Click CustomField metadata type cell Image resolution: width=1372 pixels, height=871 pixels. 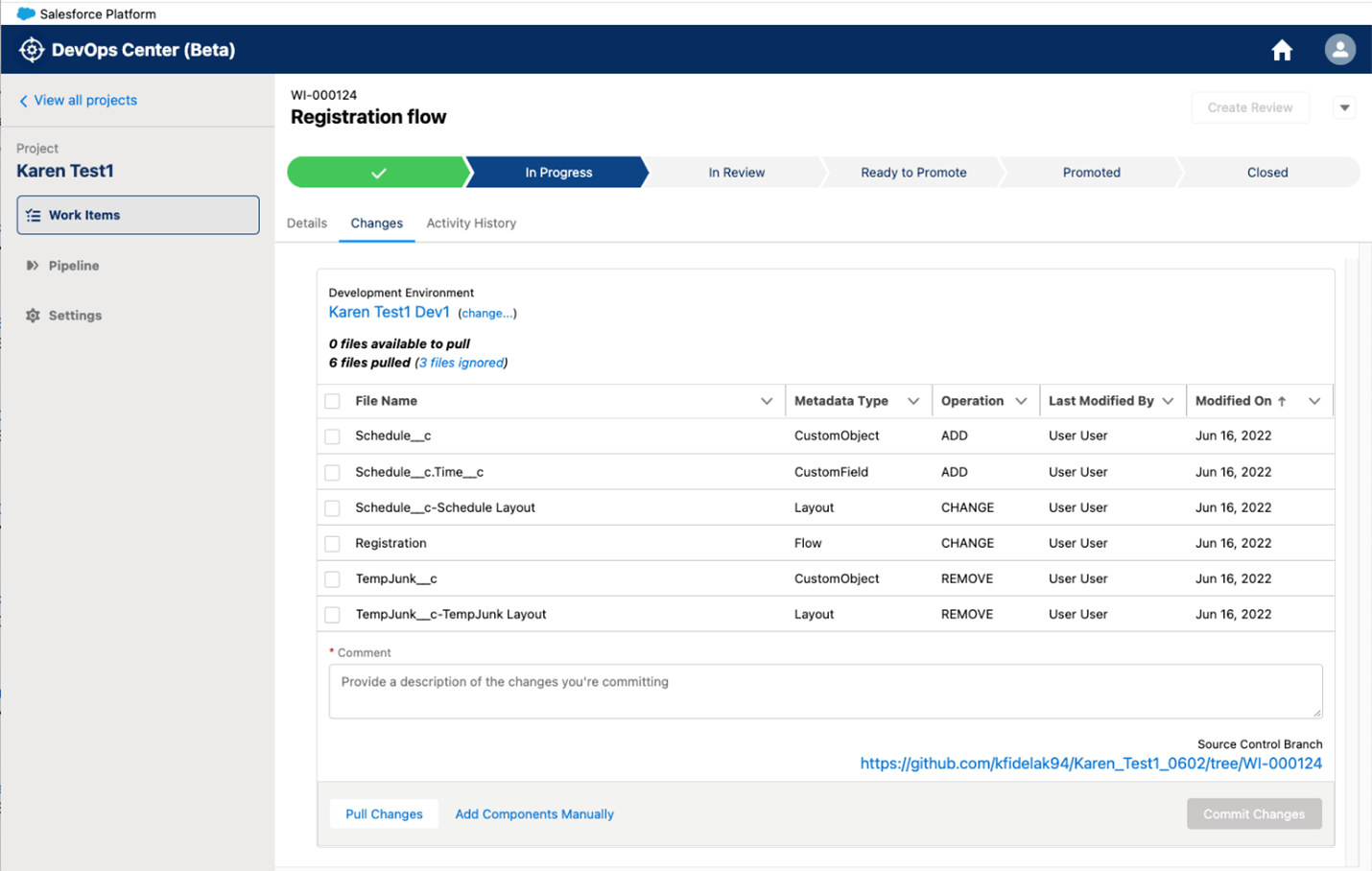click(831, 472)
